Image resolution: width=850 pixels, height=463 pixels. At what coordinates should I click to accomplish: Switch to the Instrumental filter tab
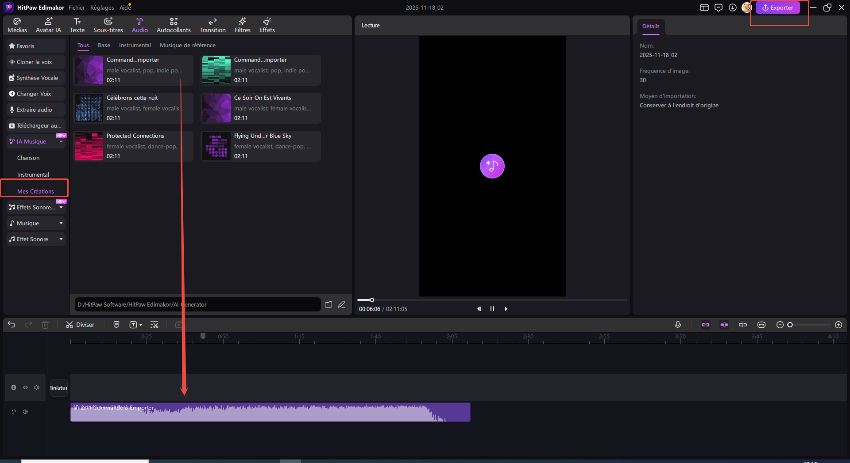[x=135, y=45]
